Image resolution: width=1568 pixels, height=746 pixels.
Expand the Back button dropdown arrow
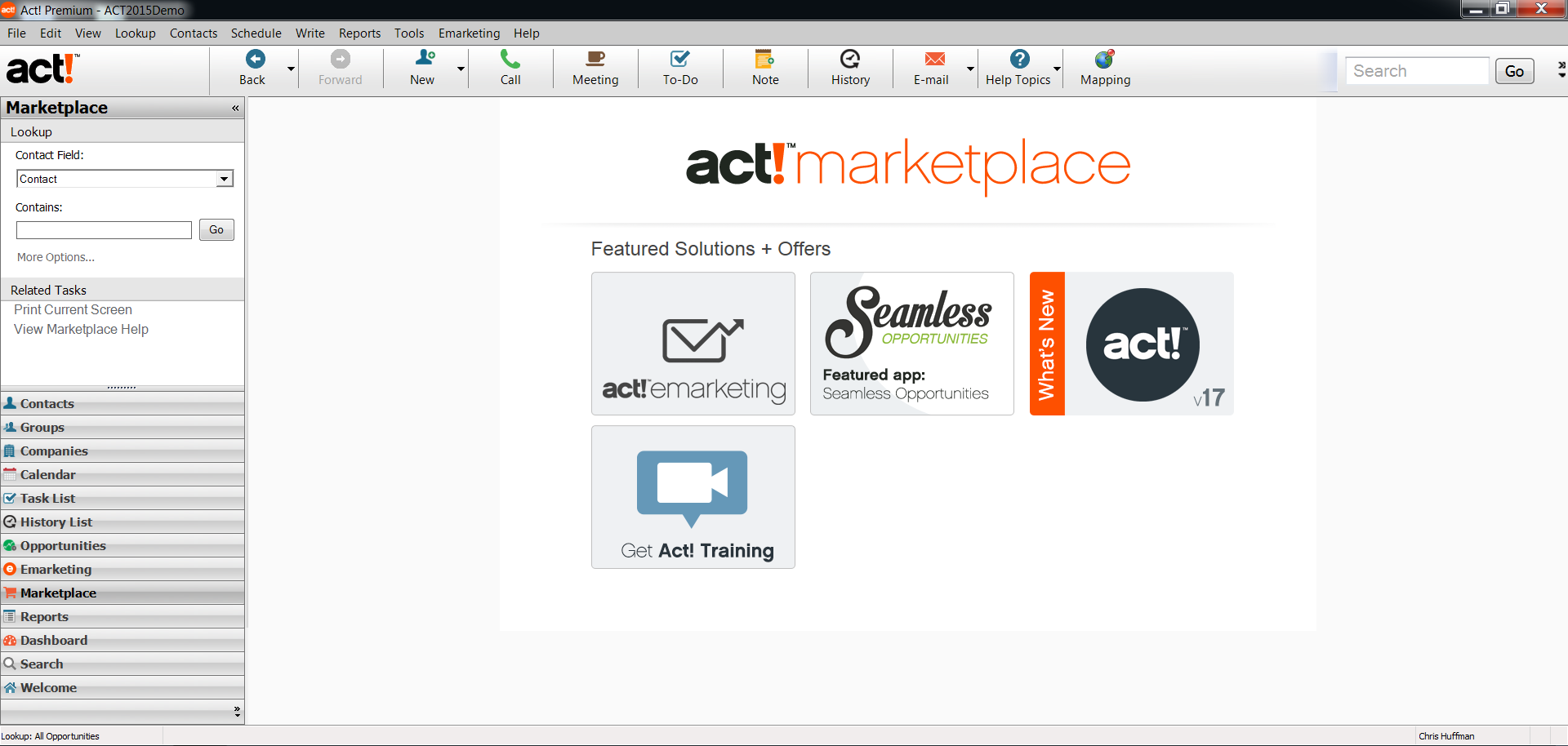pyautogui.click(x=291, y=69)
